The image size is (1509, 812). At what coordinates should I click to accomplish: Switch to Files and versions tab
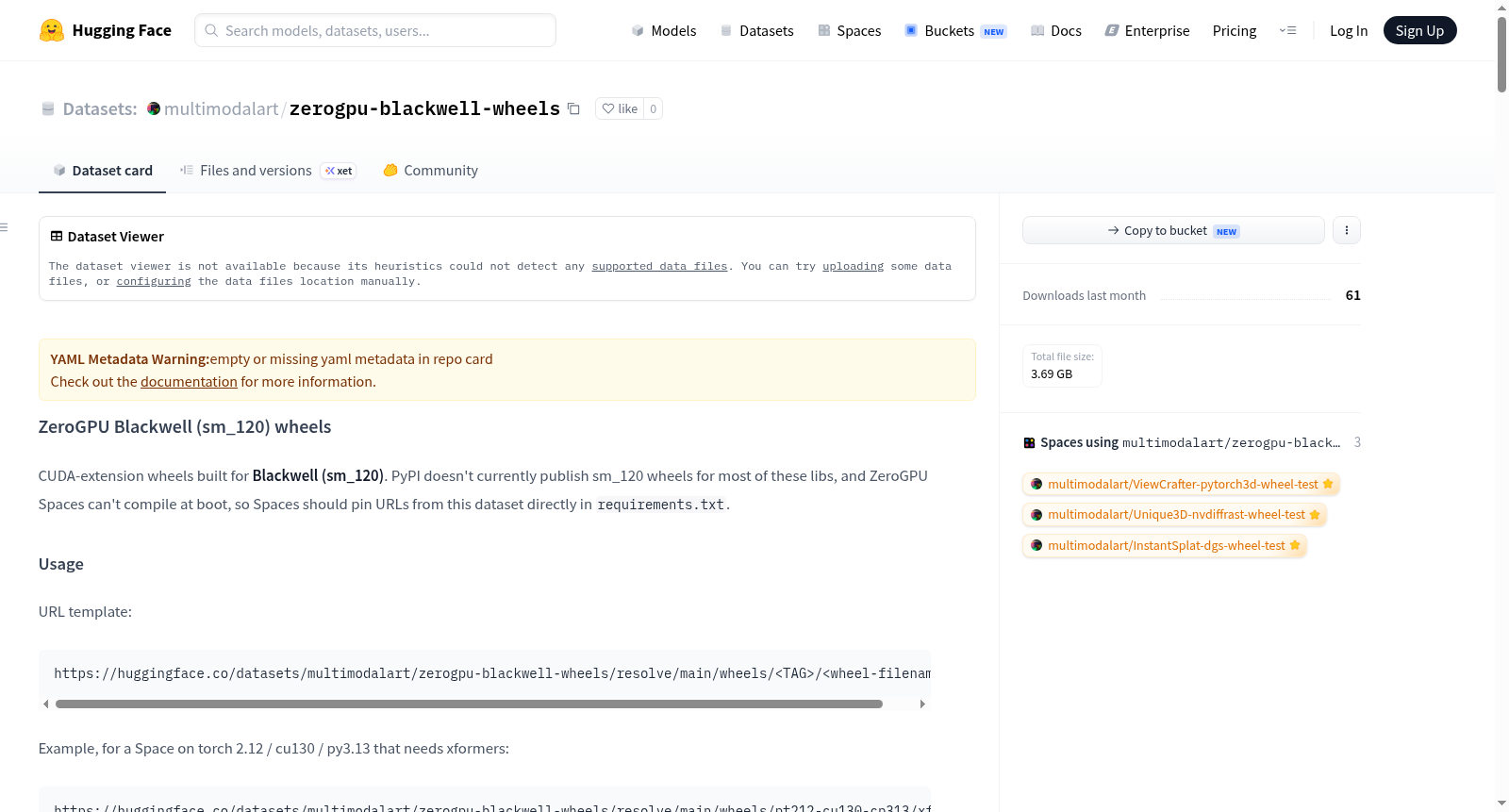point(268,171)
